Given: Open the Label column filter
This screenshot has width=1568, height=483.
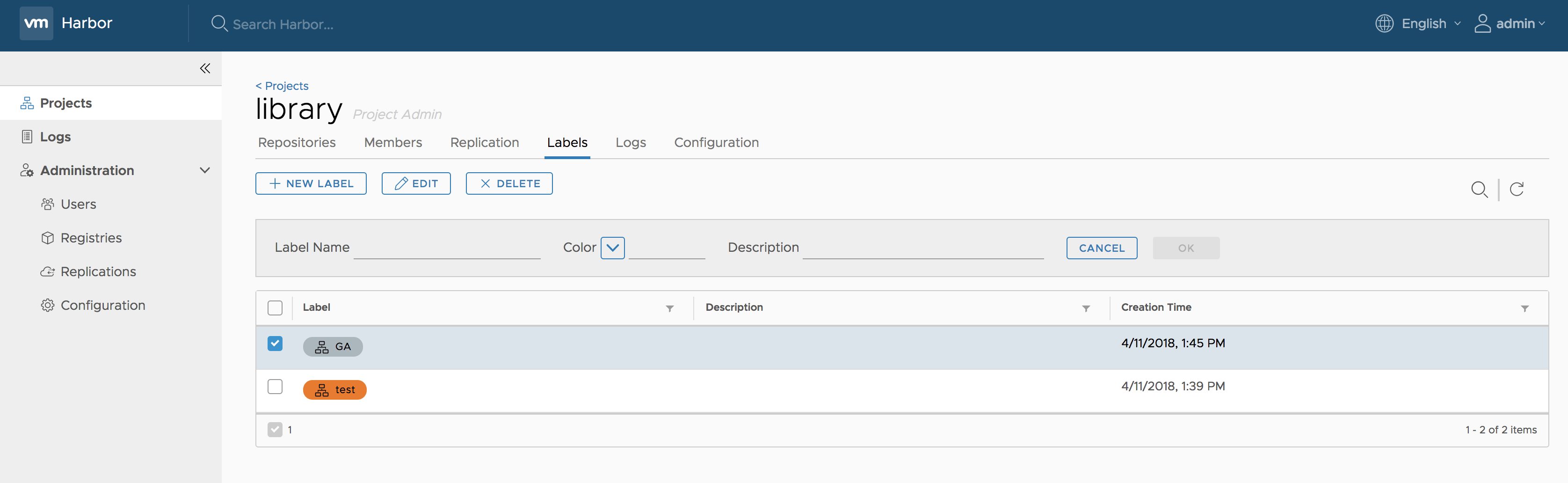Looking at the screenshot, I should 669,309.
